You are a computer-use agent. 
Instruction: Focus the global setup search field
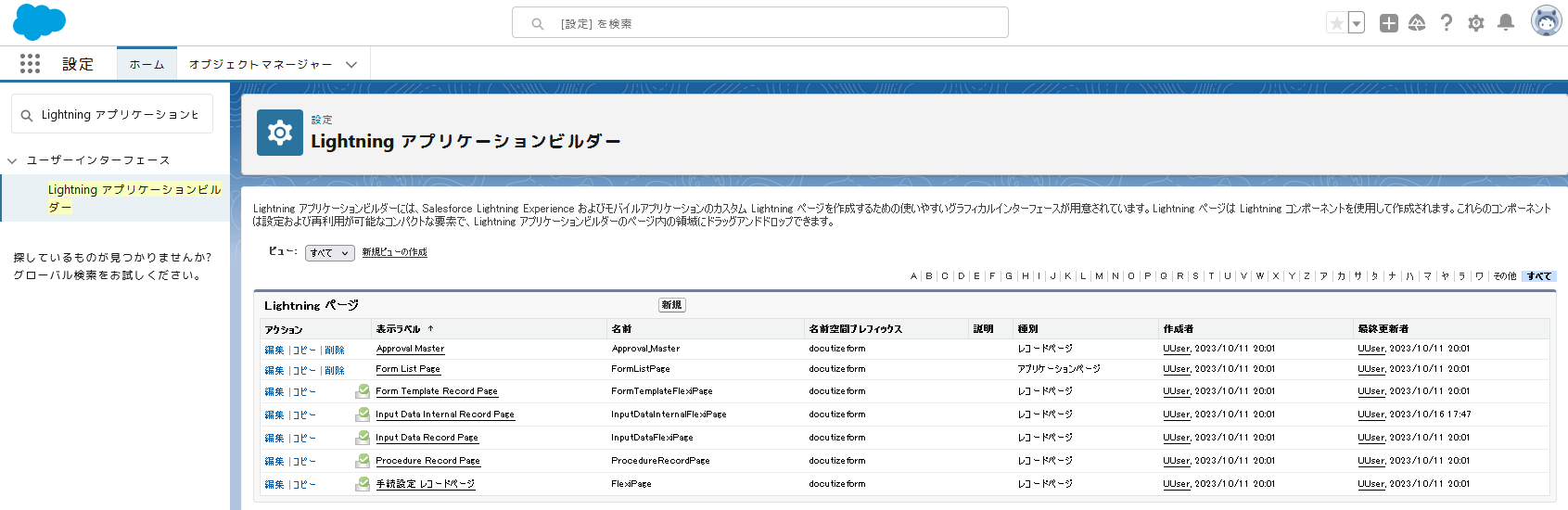[760, 23]
